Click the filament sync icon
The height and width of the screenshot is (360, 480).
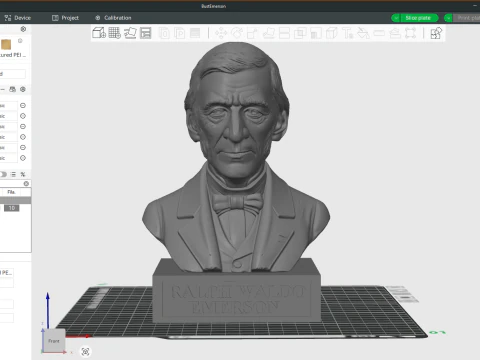(x=13, y=89)
